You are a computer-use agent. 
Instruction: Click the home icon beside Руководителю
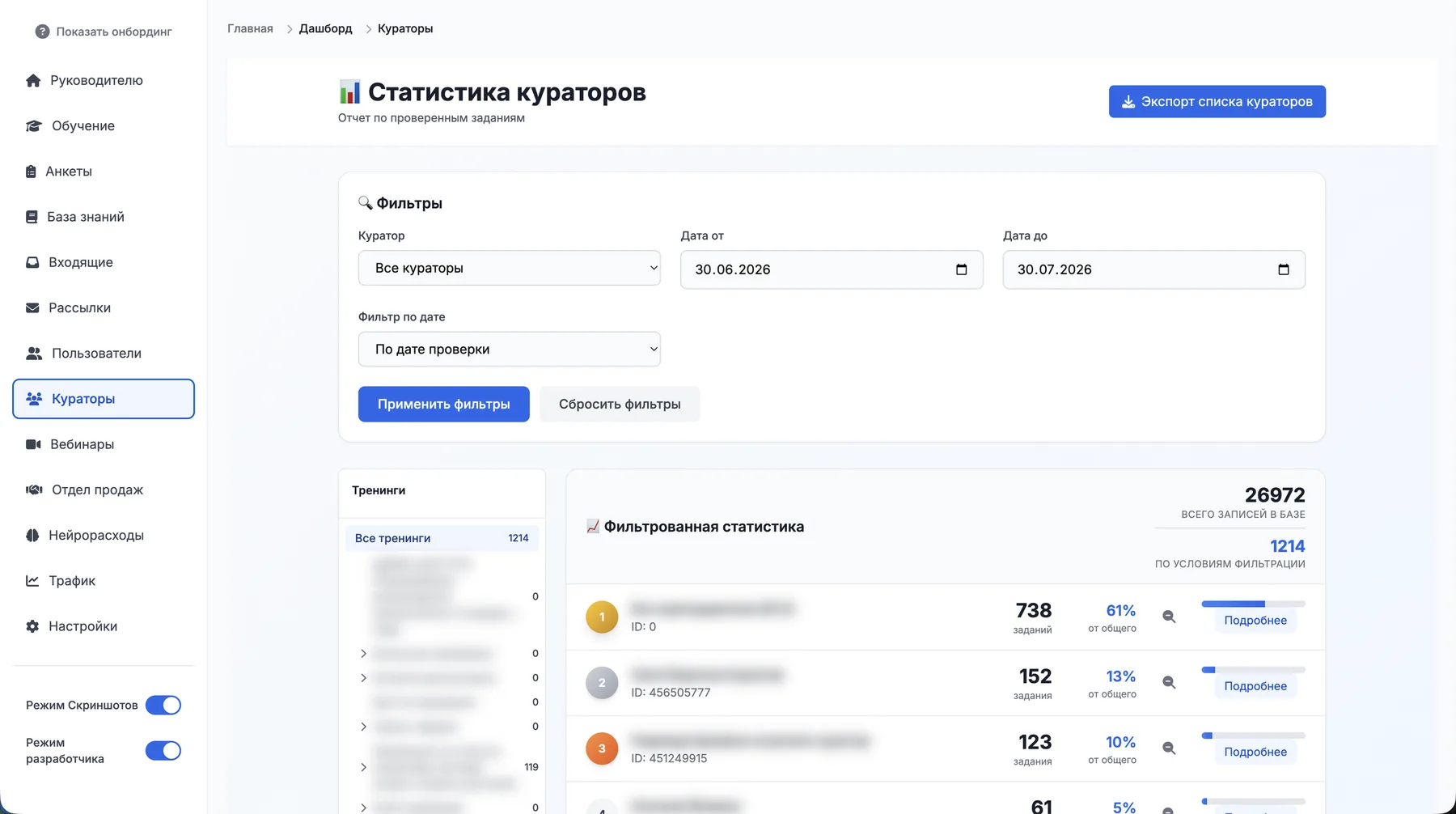point(33,80)
